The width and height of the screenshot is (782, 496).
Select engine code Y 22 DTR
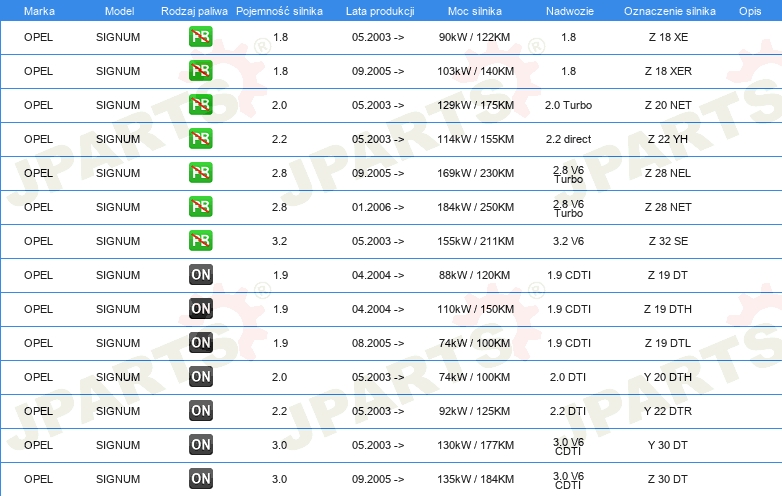point(668,411)
